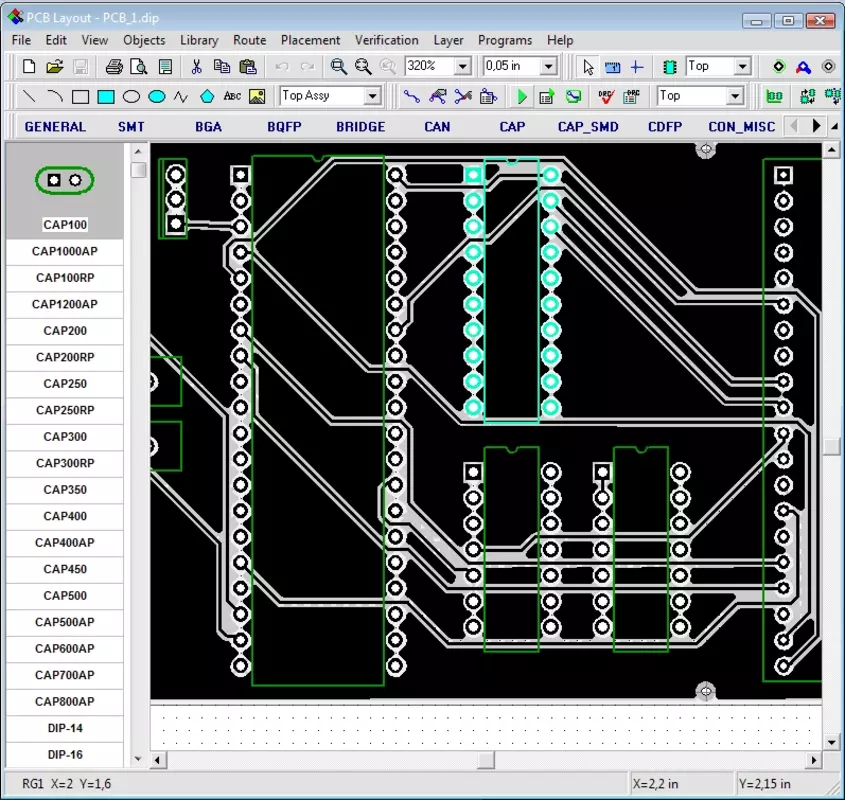Screen dimensions: 845x800
Task: Click the canvas horizontal scroll right arrow
Action: click(x=813, y=760)
